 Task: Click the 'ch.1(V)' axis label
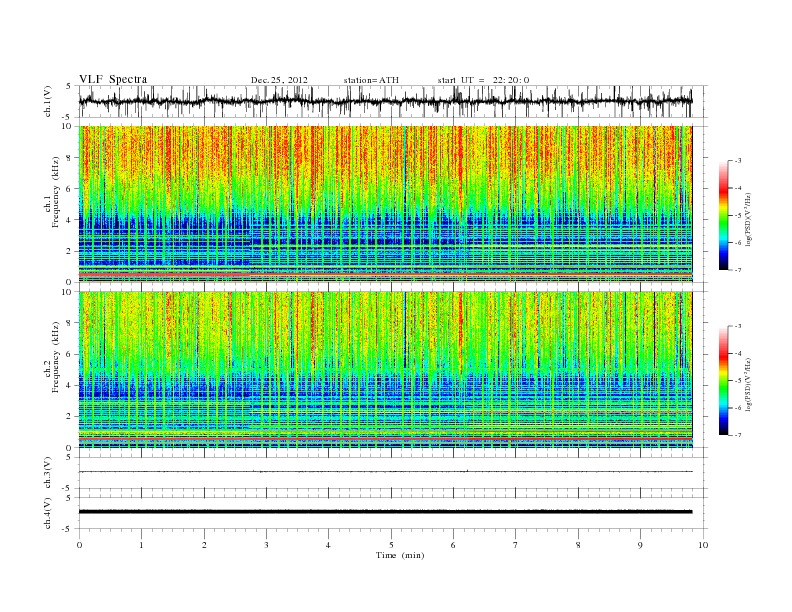coord(48,101)
